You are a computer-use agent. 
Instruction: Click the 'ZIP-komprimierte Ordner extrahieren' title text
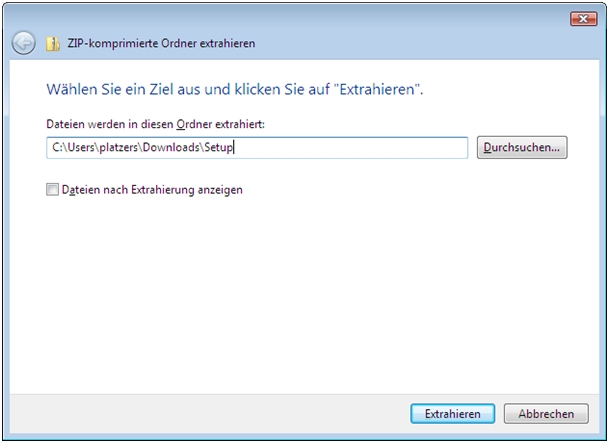[161, 44]
